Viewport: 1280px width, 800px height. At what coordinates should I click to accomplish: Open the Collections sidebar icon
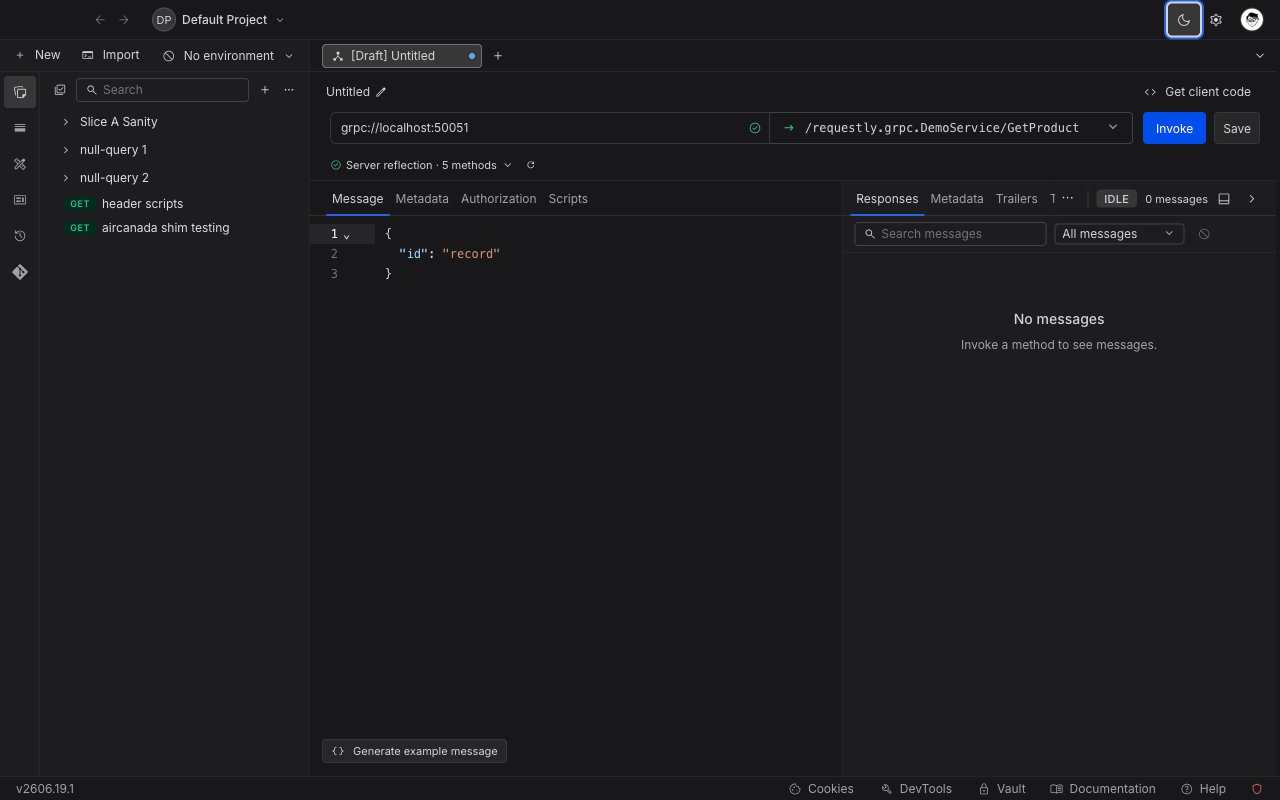pos(20,92)
